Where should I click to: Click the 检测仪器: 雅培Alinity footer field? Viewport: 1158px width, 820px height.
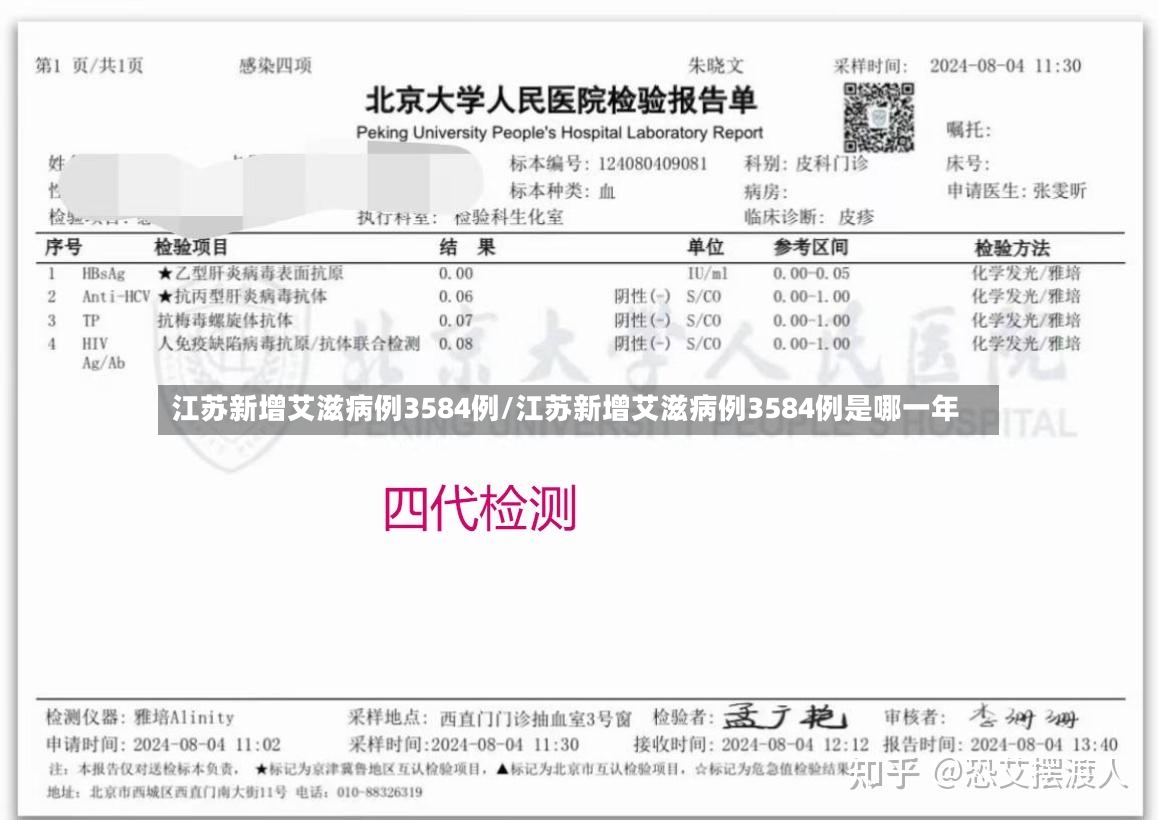pyautogui.click(x=140, y=717)
